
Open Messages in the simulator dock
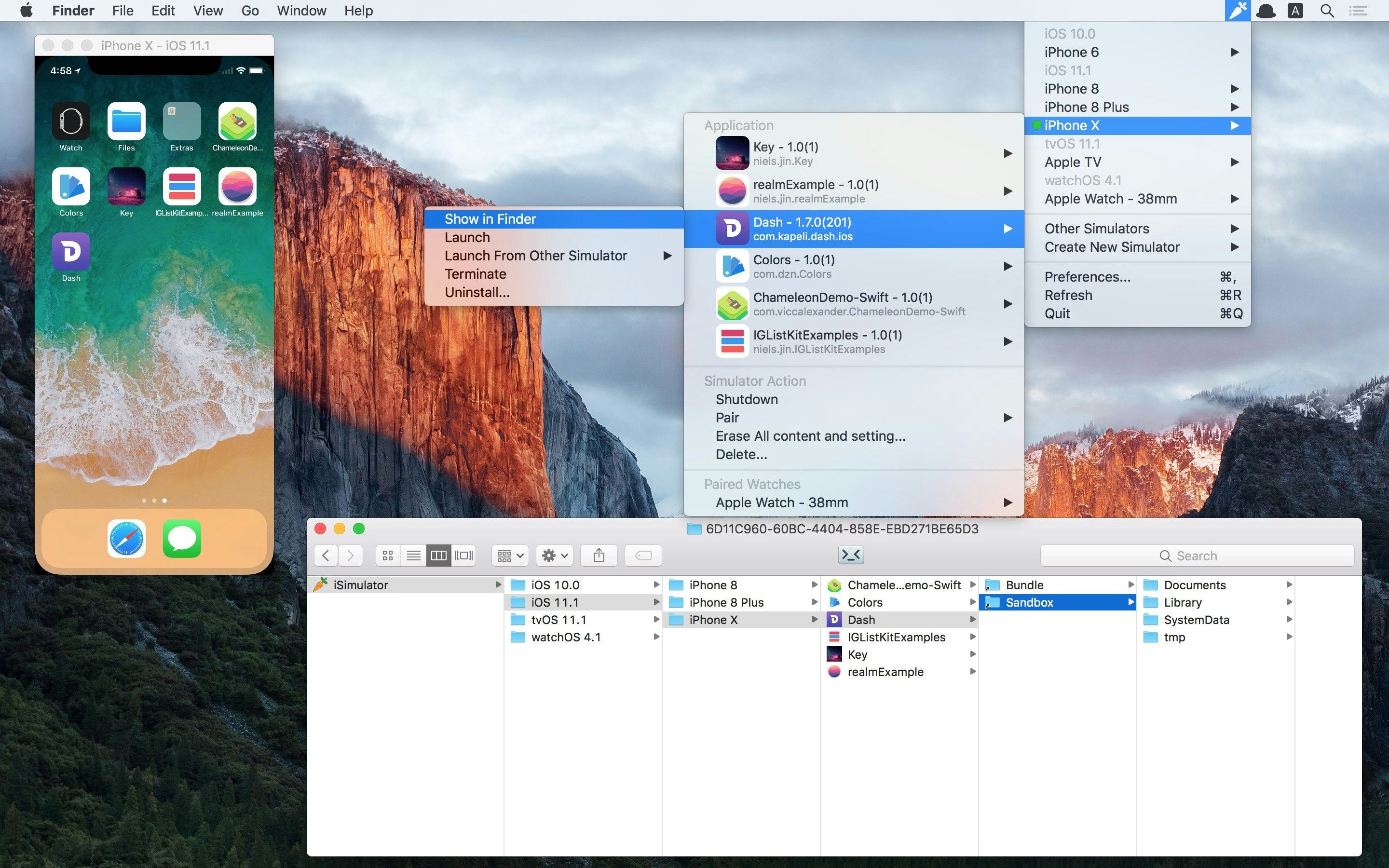182,538
